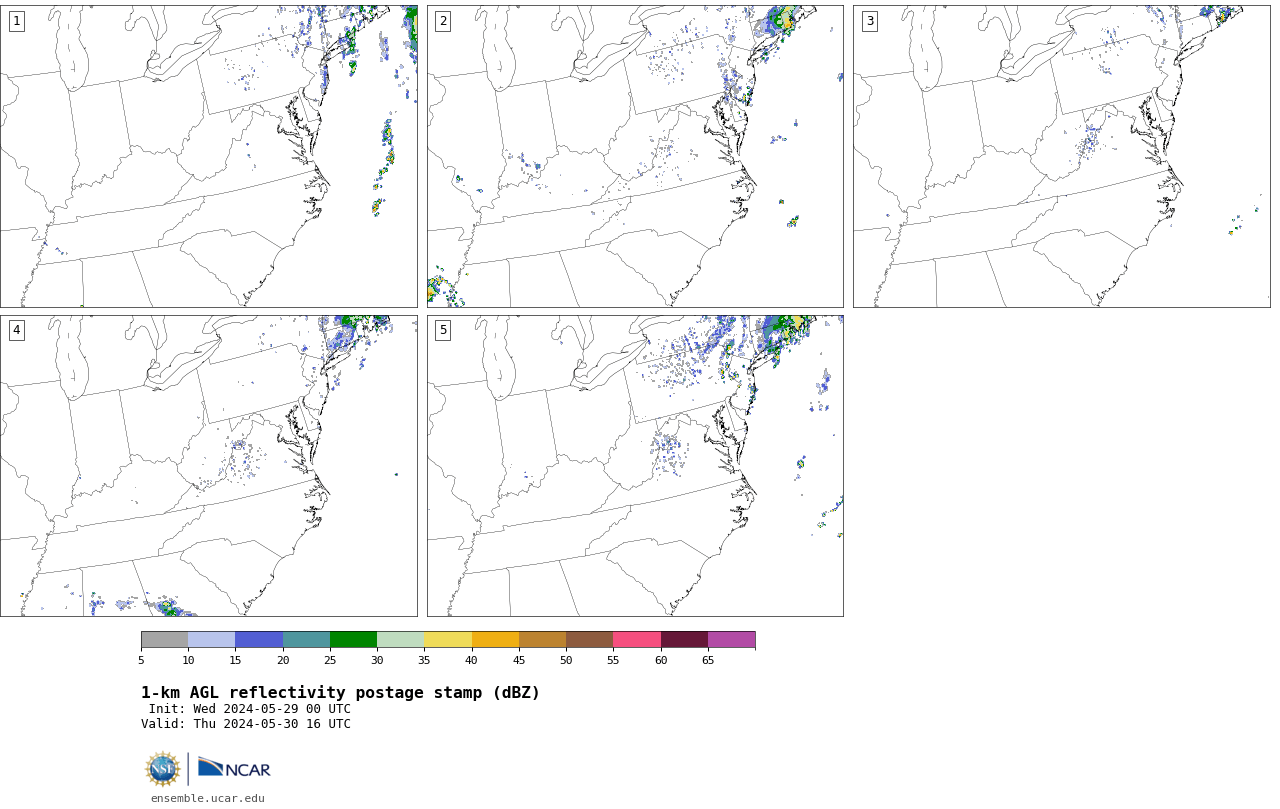The image size is (1280, 809).
Task: Click the member number label '4'
Action: tap(16, 330)
